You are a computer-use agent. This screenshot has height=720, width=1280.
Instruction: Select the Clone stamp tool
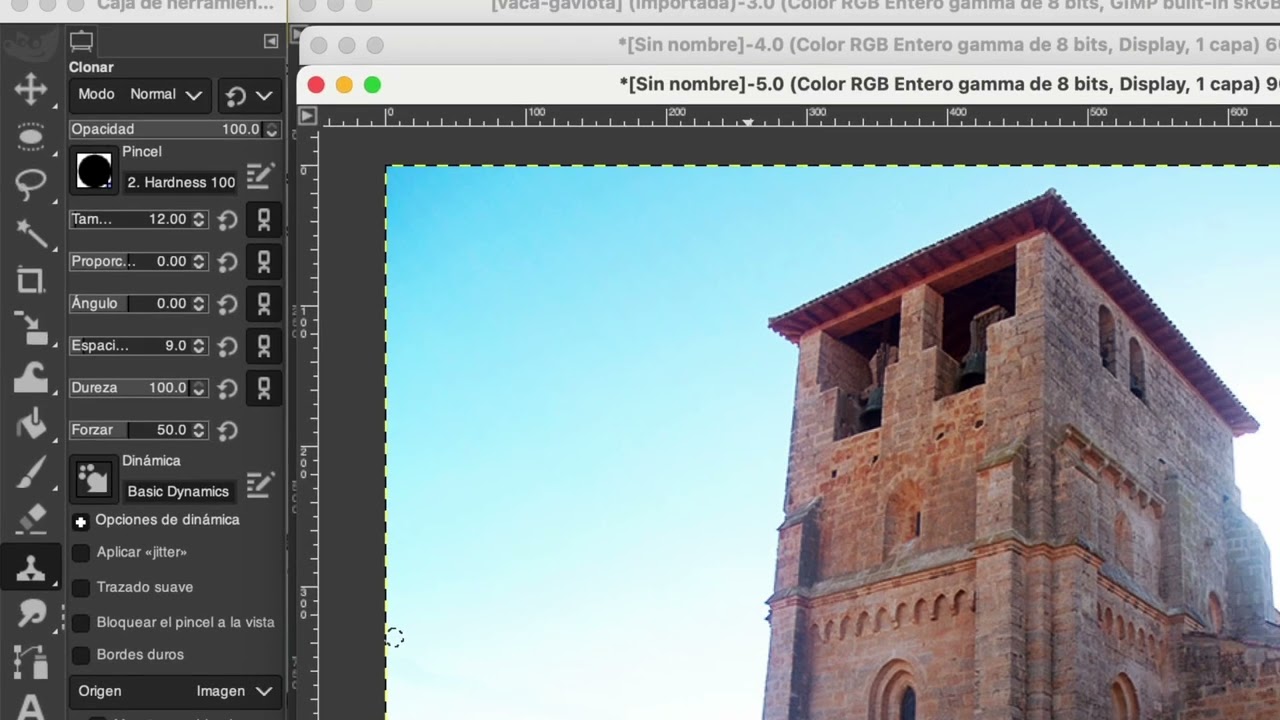(30, 568)
